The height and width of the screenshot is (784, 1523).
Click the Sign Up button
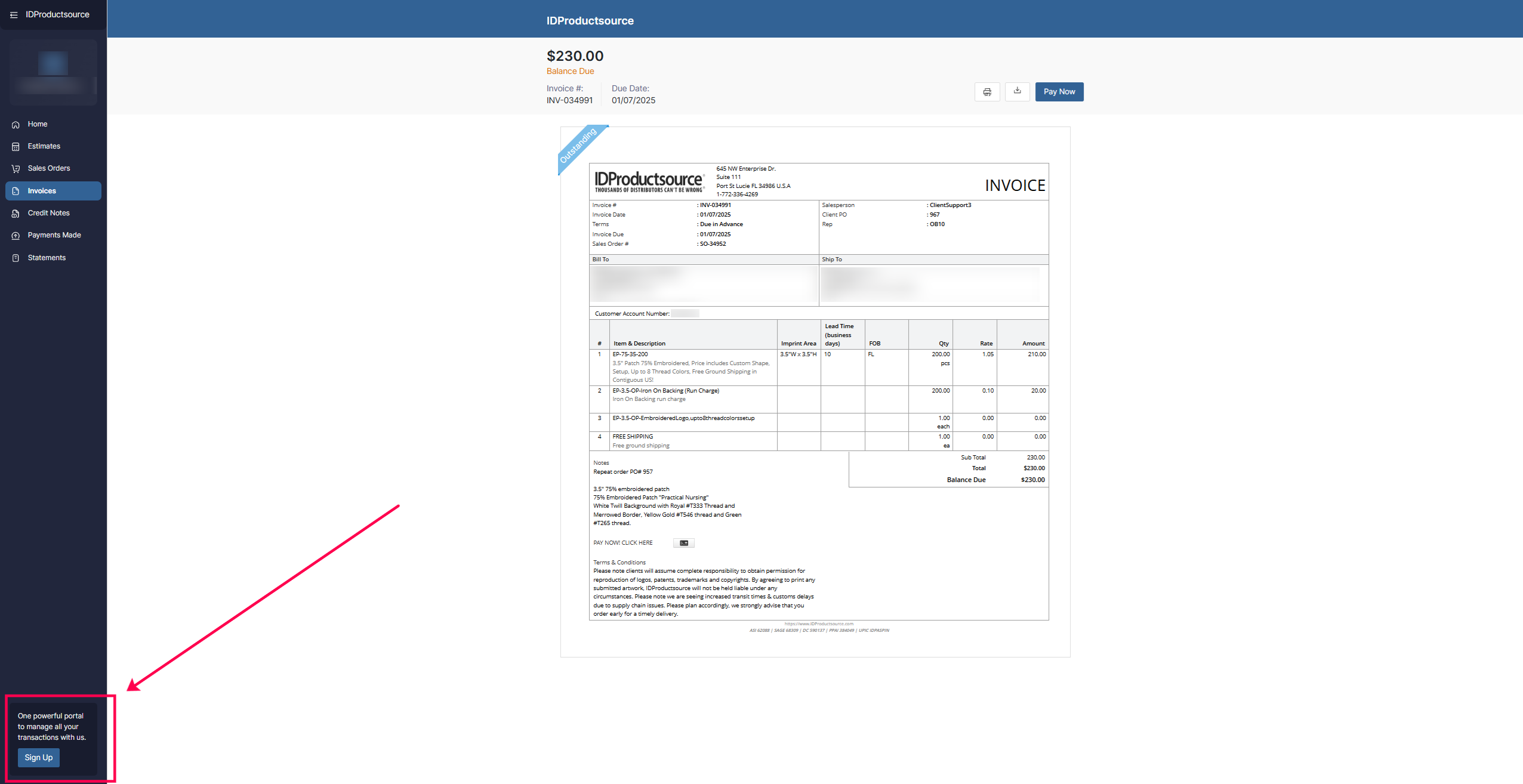click(39, 758)
